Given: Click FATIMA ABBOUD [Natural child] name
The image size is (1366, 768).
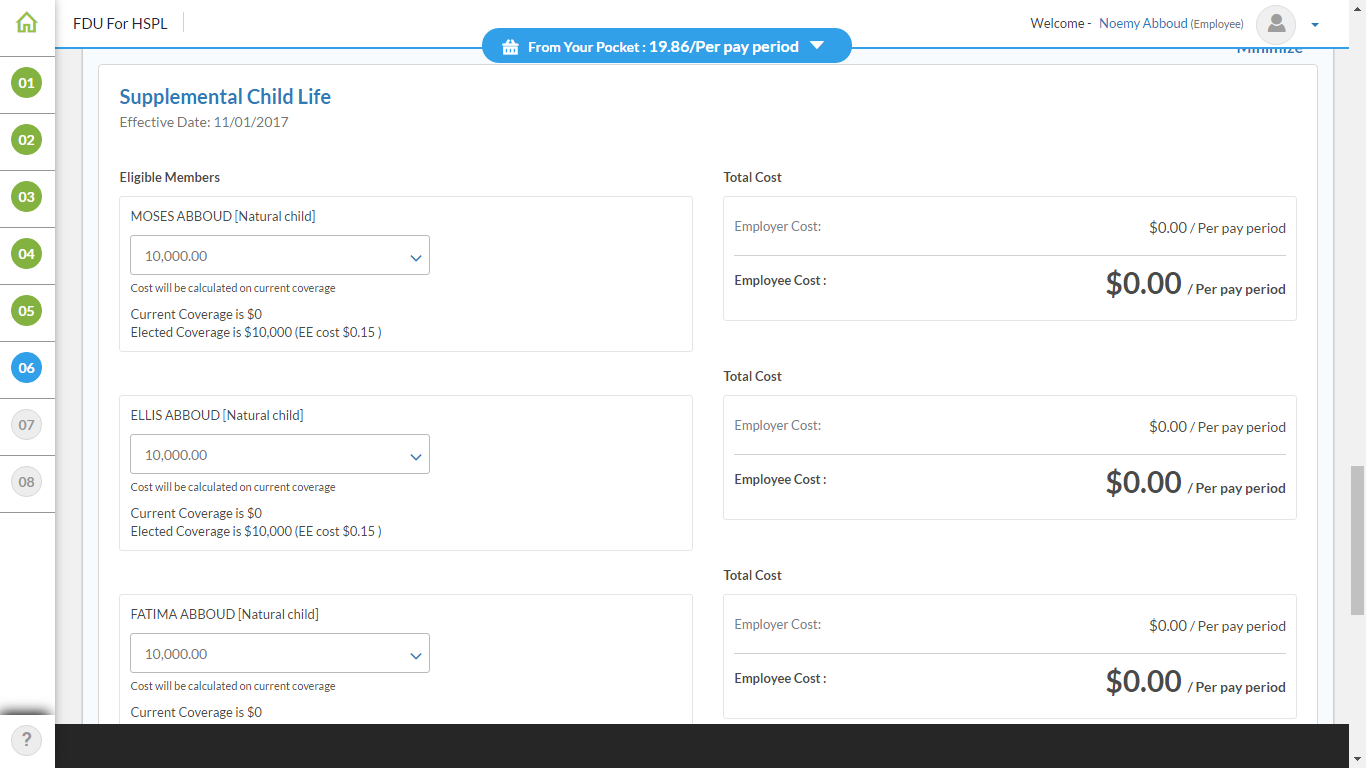Looking at the screenshot, I should click(225, 614).
